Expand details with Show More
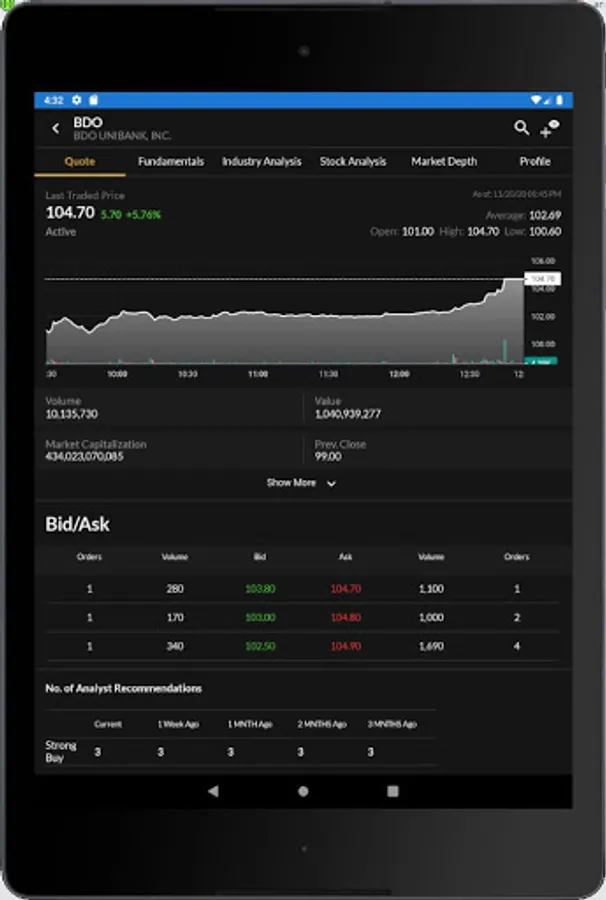Screen dimensions: 606x900 coord(301,483)
